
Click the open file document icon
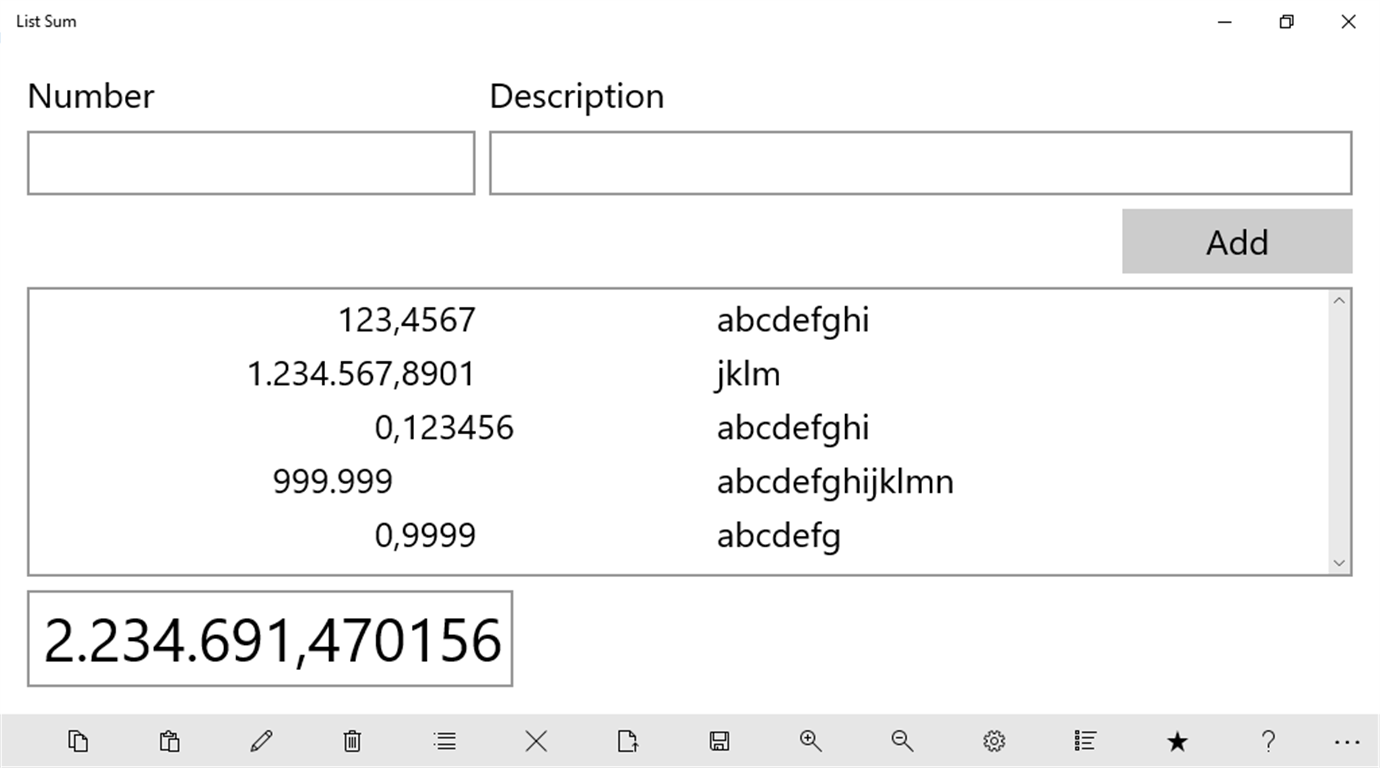click(x=627, y=741)
